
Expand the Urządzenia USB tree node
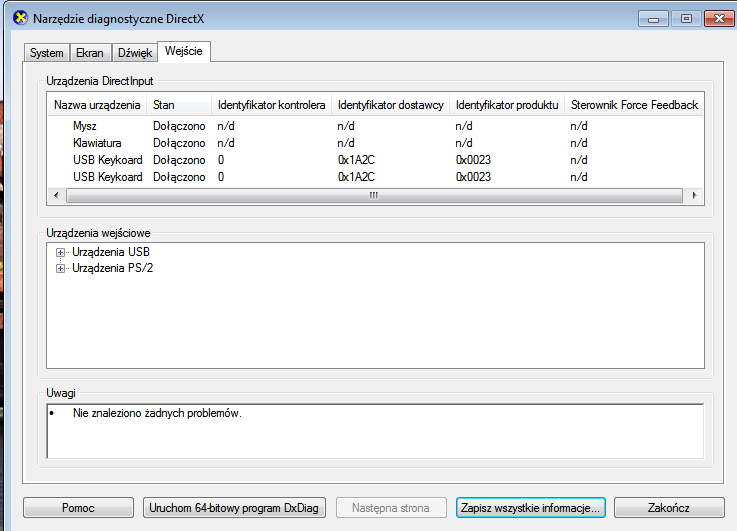pos(60,252)
